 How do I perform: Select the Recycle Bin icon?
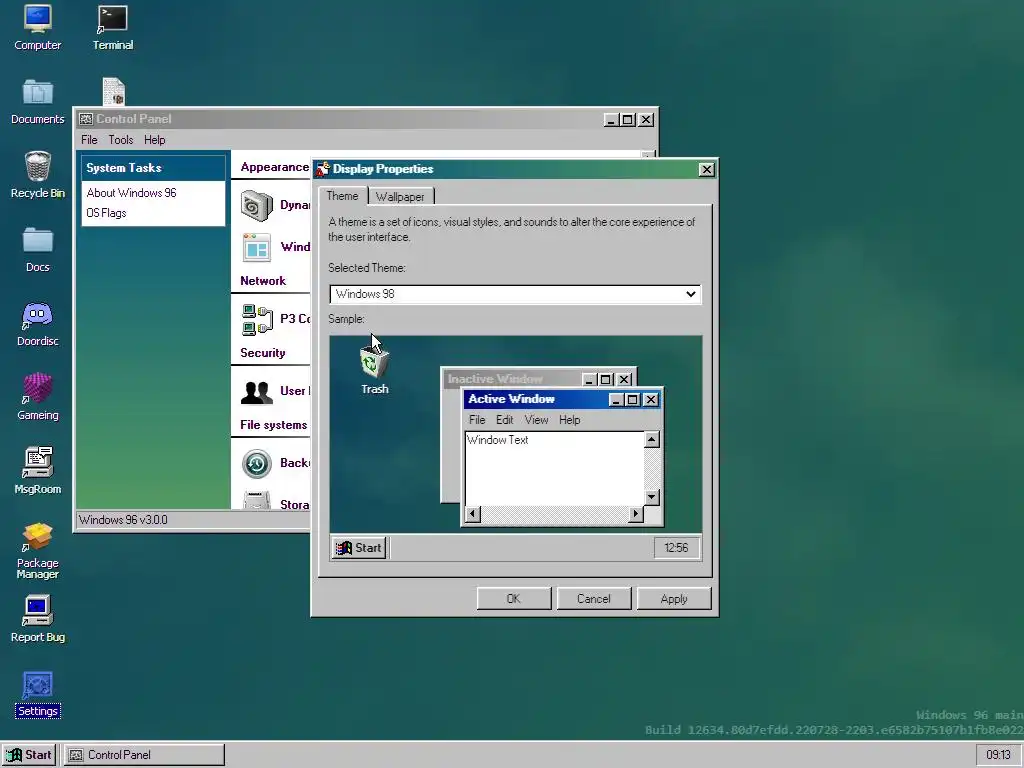[x=37, y=175]
